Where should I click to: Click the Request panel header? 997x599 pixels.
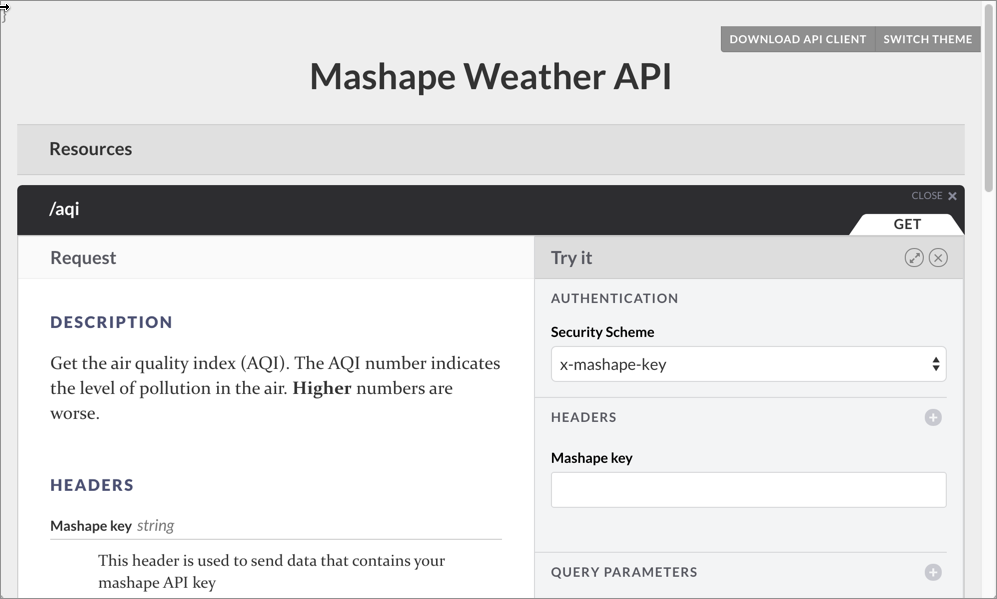tap(83, 257)
